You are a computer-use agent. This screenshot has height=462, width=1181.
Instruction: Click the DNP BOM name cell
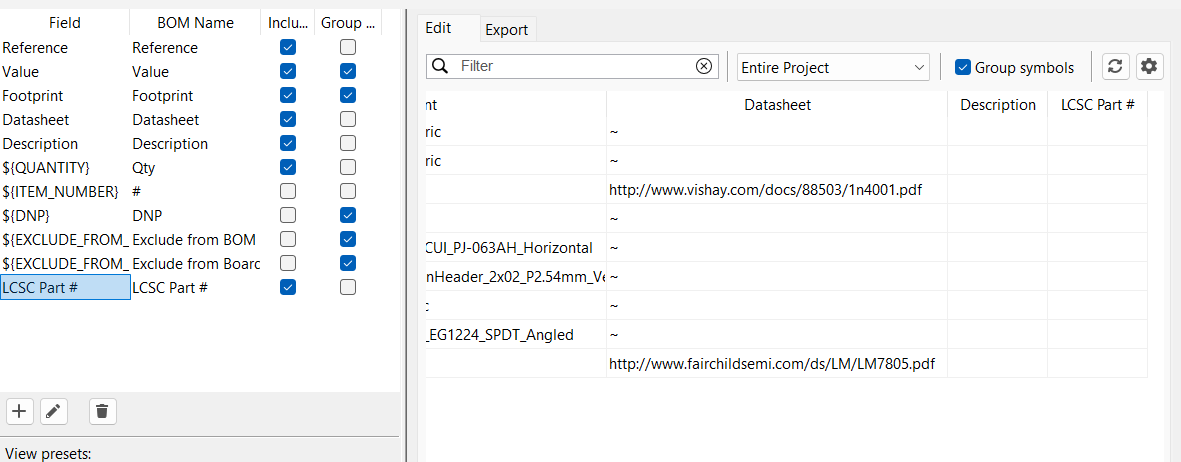[x=196, y=215]
